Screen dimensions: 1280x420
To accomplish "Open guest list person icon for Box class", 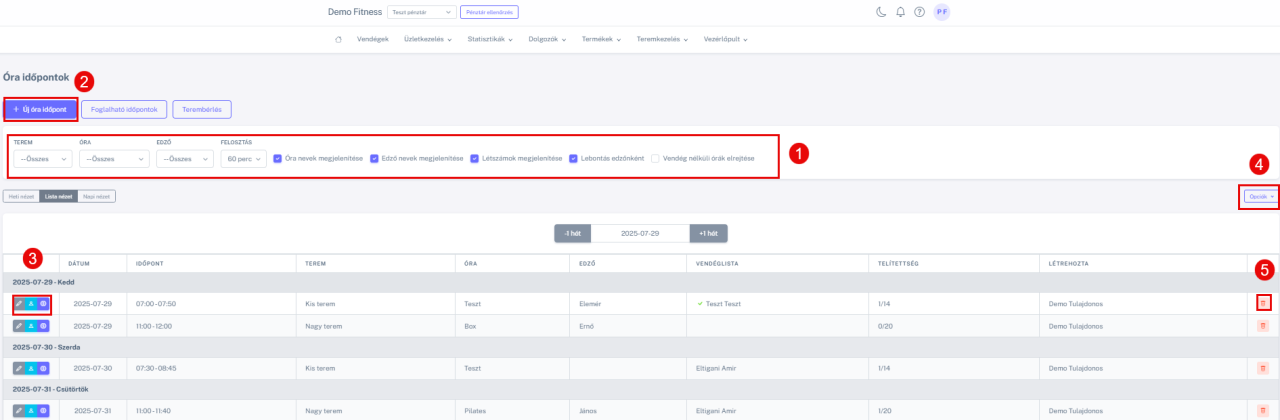I will click(31, 325).
